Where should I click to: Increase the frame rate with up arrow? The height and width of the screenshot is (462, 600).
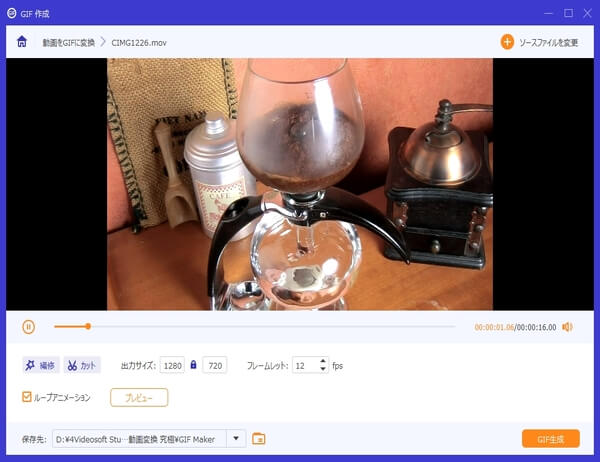click(x=323, y=361)
